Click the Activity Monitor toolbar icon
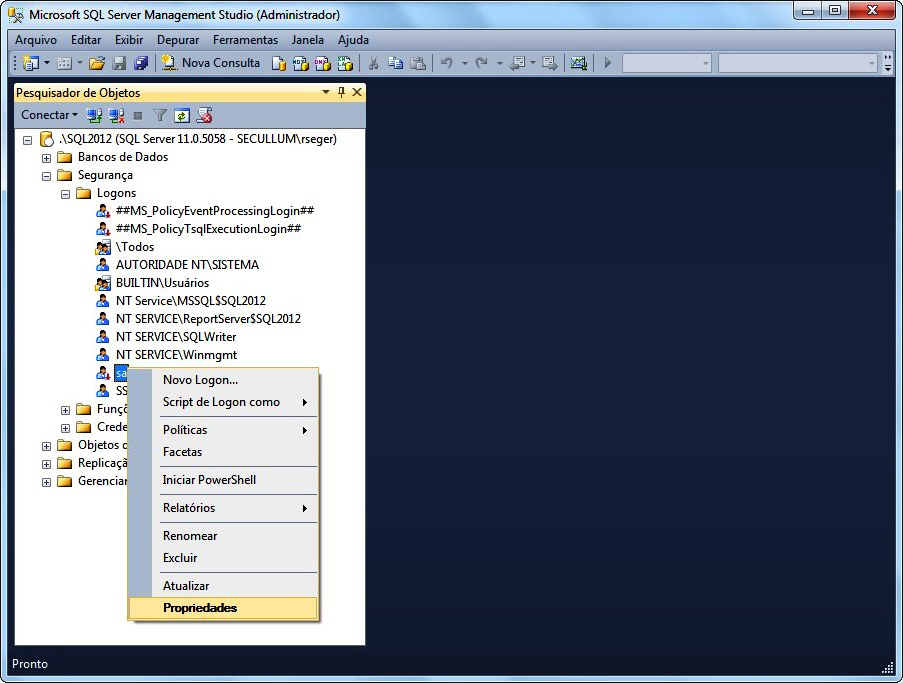Image resolution: width=903 pixels, height=683 pixels. click(579, 63)
